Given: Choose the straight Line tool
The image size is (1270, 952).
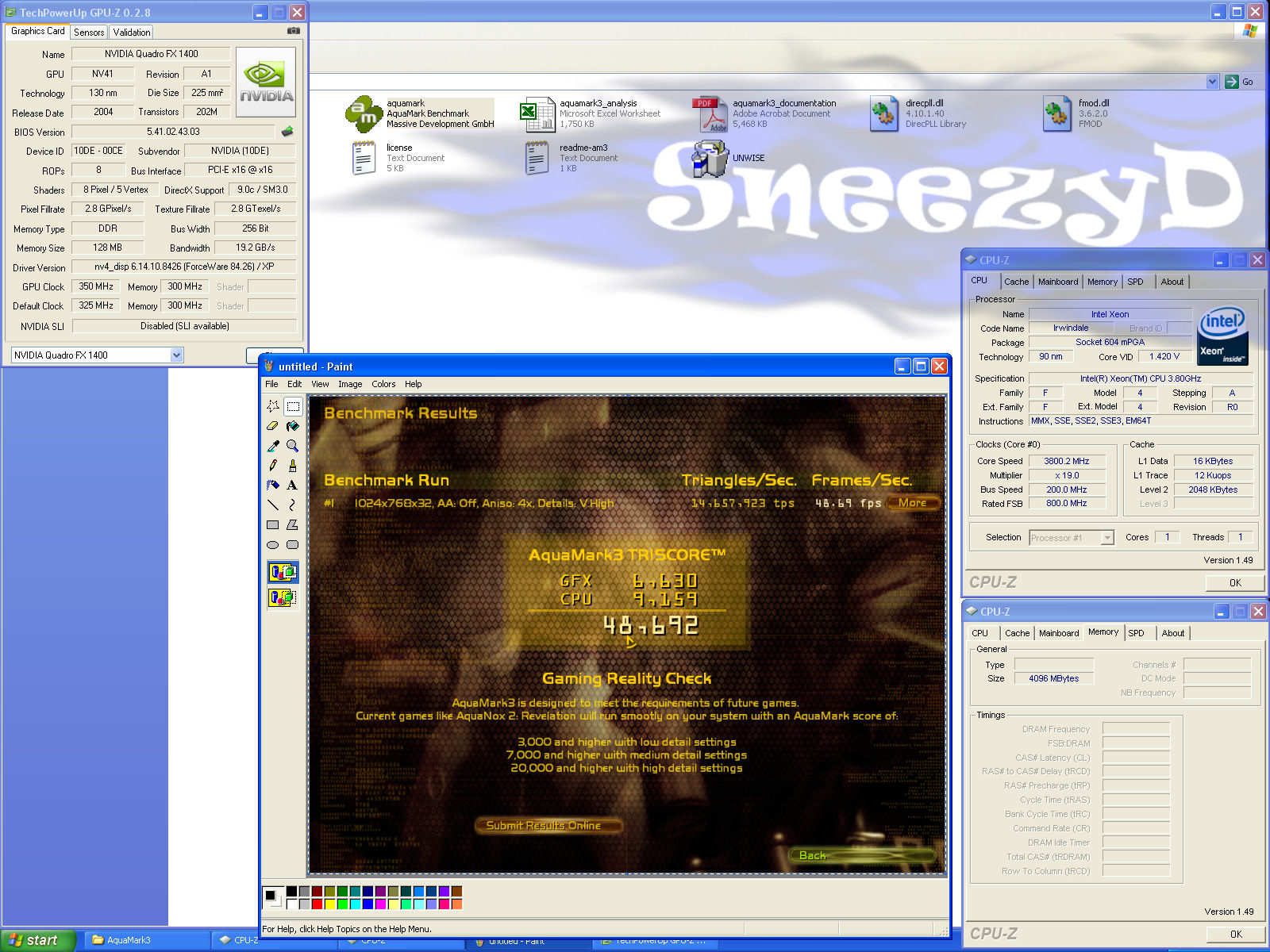Looking at the screenshot, I should [273, 505].
